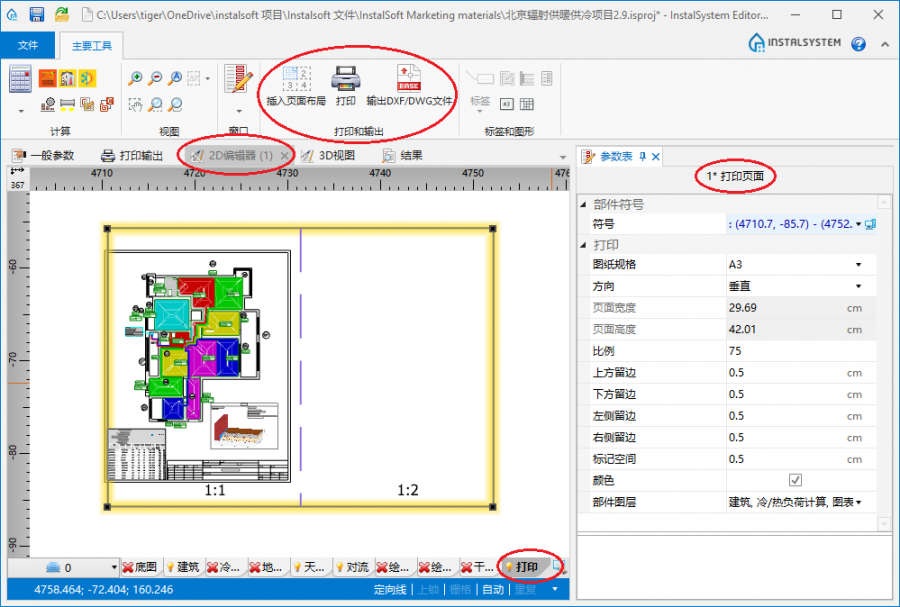The height and width of the screenshot is (607, 900).
Task: Close the 2D编辑器 tab
Action: coord(284,156)
